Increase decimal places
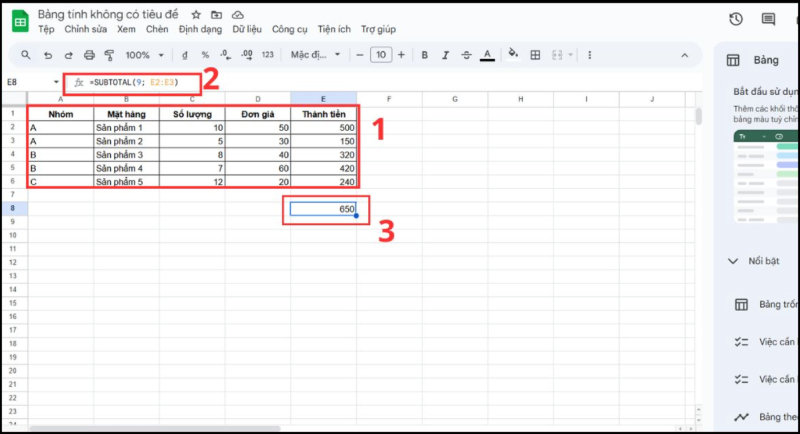The height and width of the screenshot is (434, 800). (x=247, y=55)
